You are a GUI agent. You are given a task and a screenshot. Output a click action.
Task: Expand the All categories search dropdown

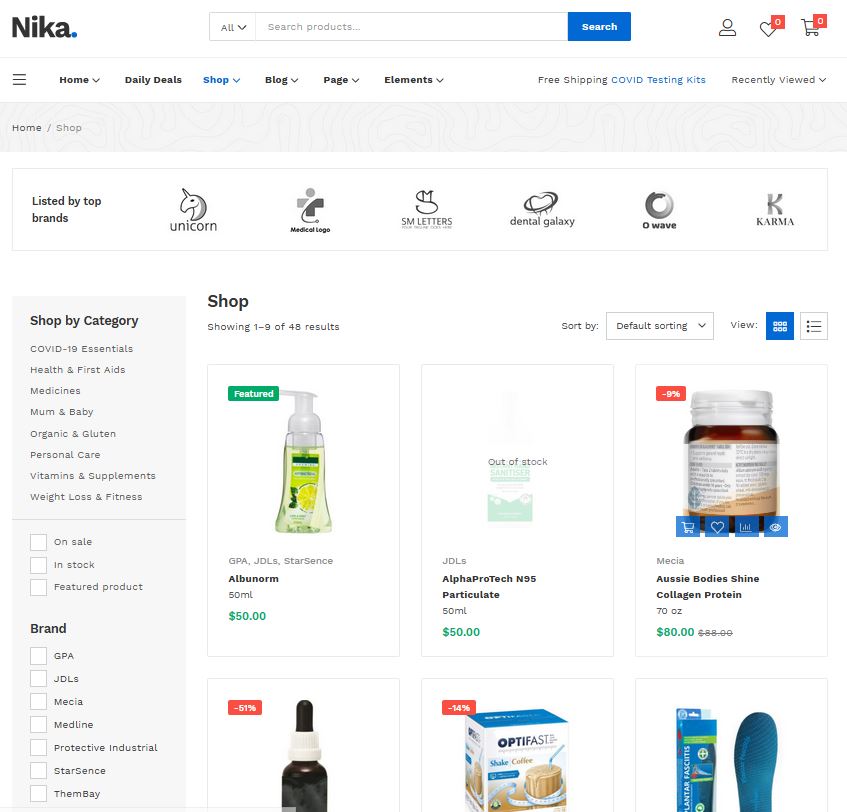click(233, 27)
